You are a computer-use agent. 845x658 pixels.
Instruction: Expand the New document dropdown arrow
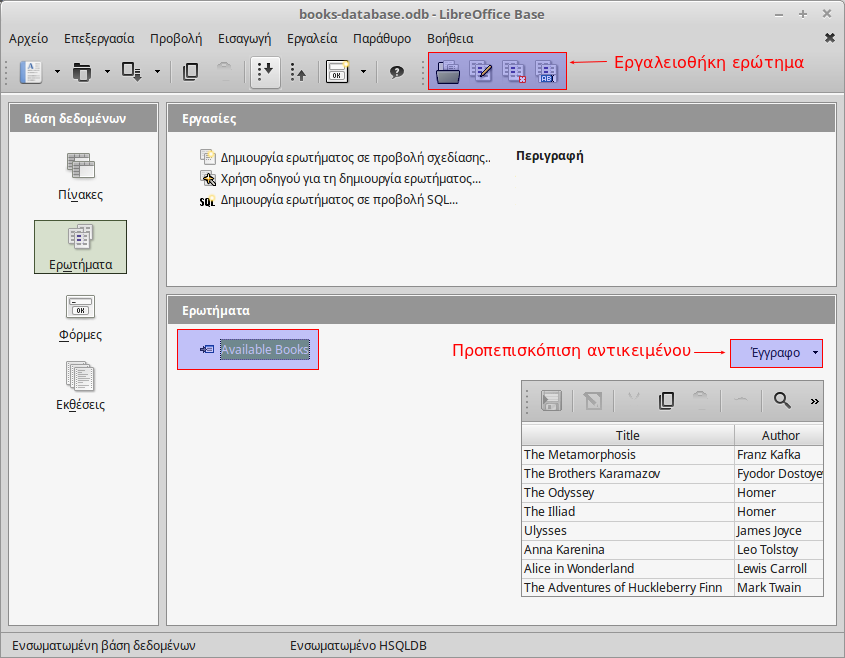coord(57,71)
